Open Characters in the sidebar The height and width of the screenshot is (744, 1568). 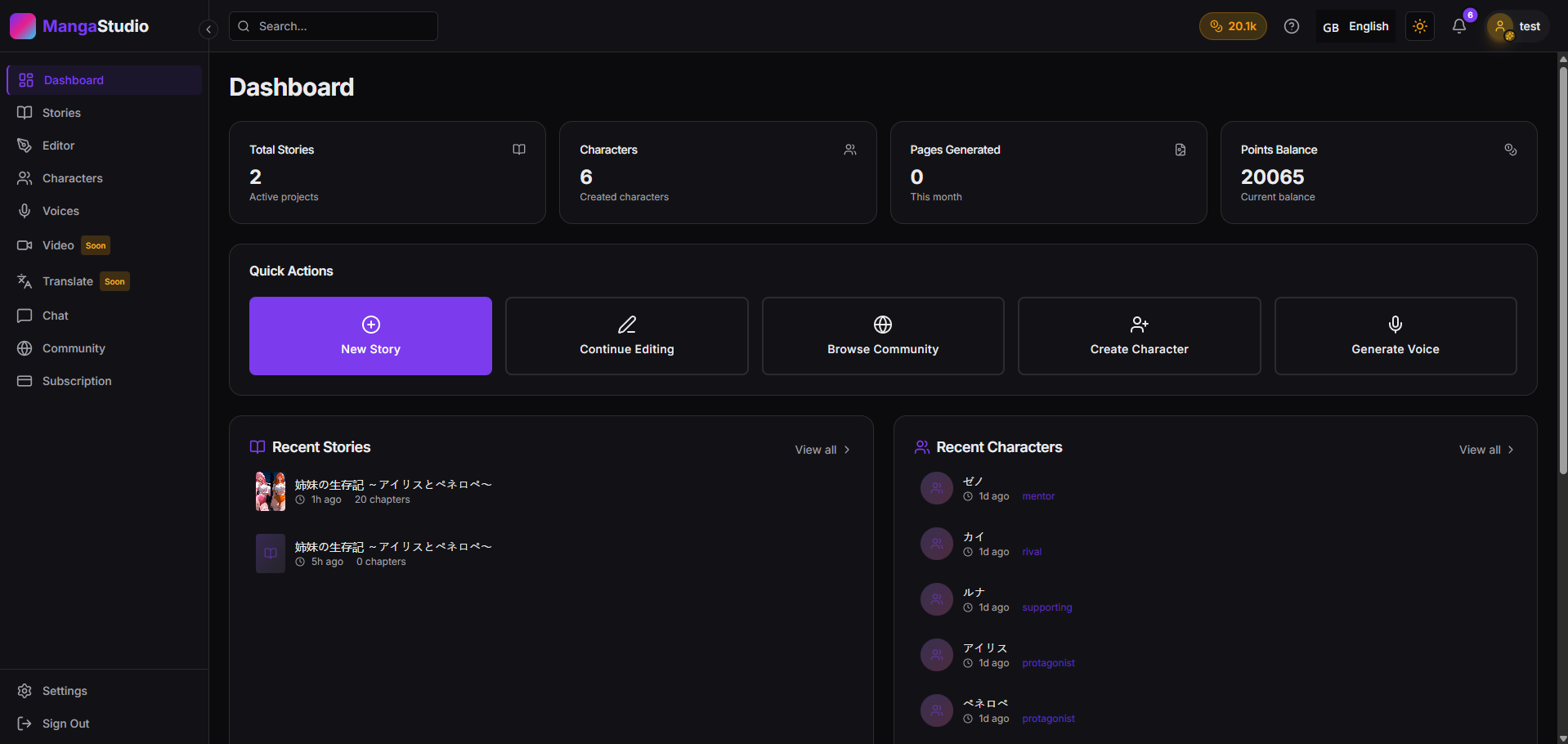click(x=105, y=178)
